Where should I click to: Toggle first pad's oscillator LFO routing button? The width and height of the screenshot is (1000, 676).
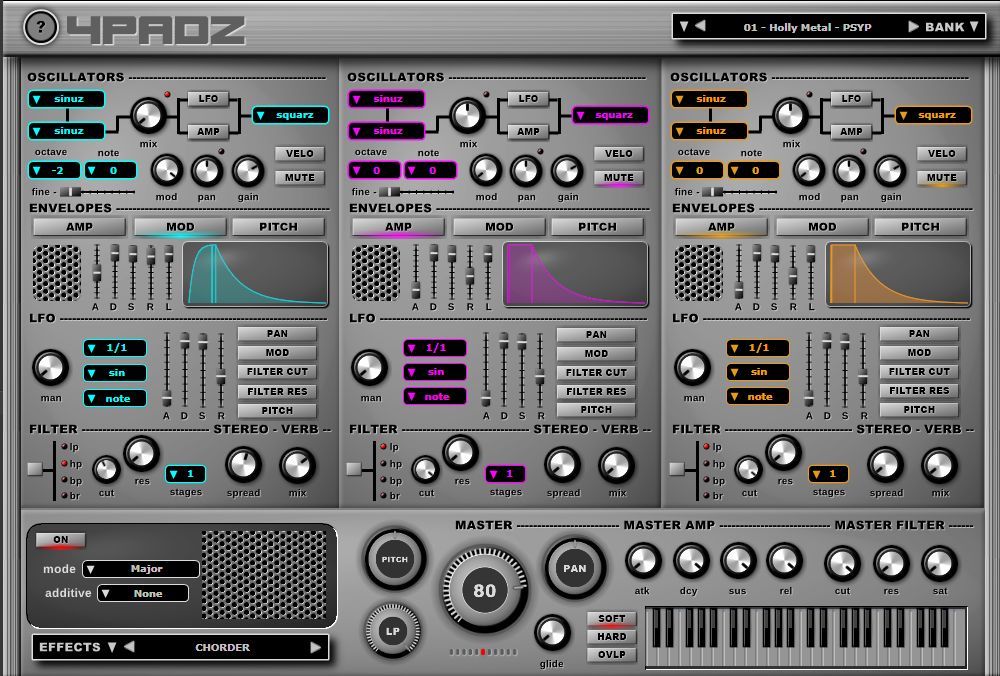(x=208, y=99)
